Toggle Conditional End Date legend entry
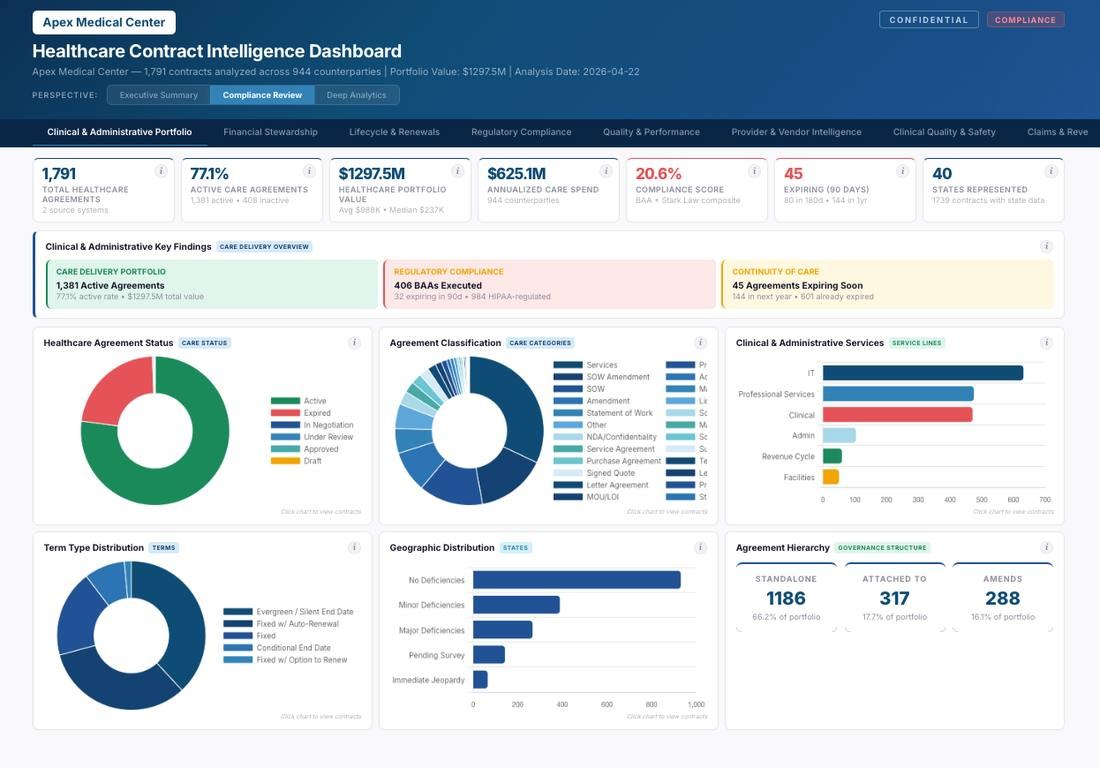 [x=276, y=647]
